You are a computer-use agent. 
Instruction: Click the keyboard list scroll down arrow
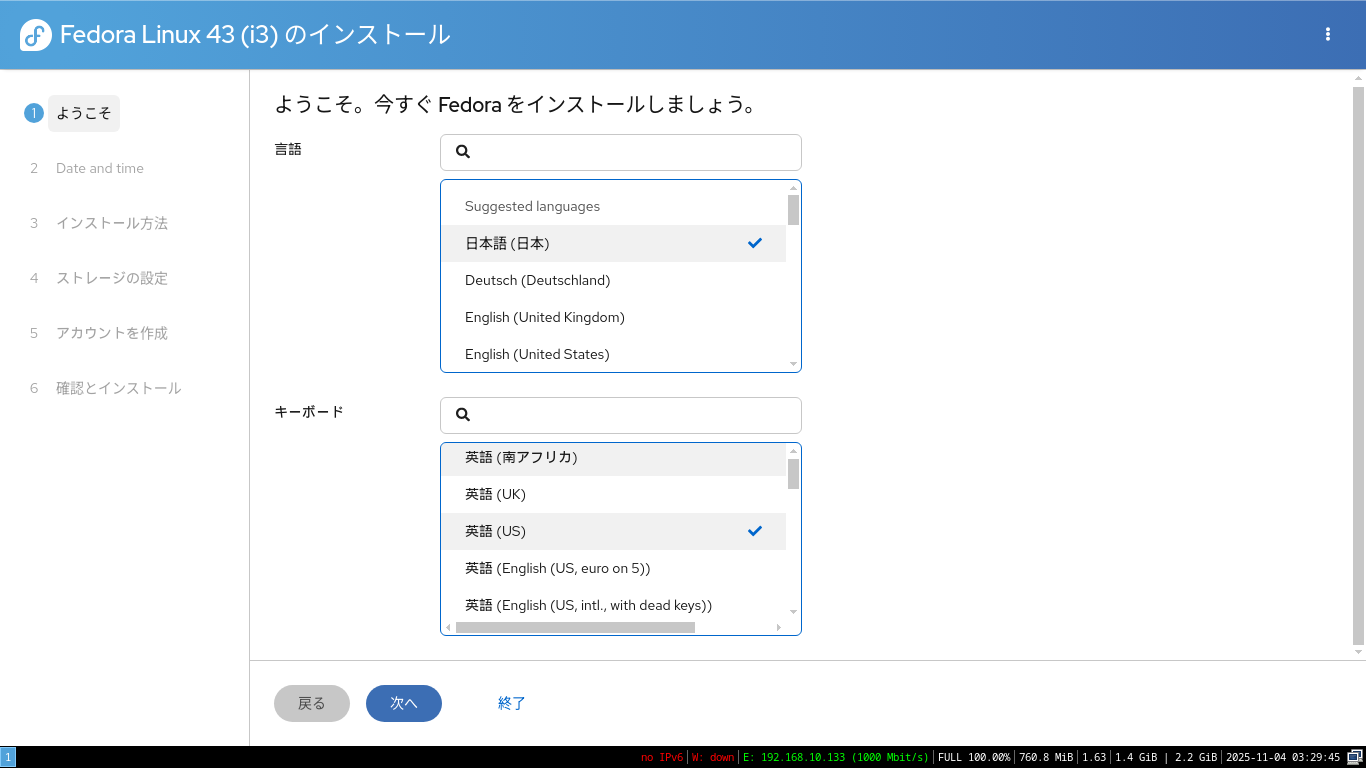pyautogui.click(x=794, y=612)
